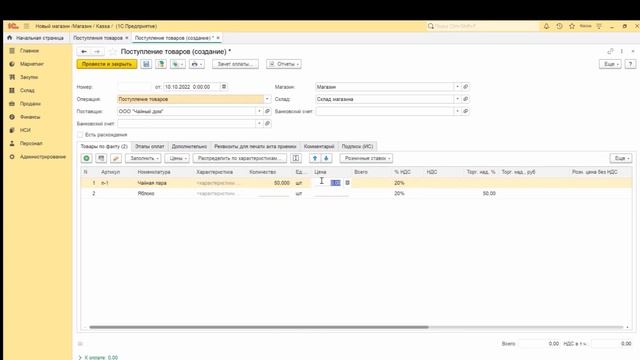This screenshot has width=640, height=360.
Task: Toggle Есть расхождения checkbox
Action: 80,135
